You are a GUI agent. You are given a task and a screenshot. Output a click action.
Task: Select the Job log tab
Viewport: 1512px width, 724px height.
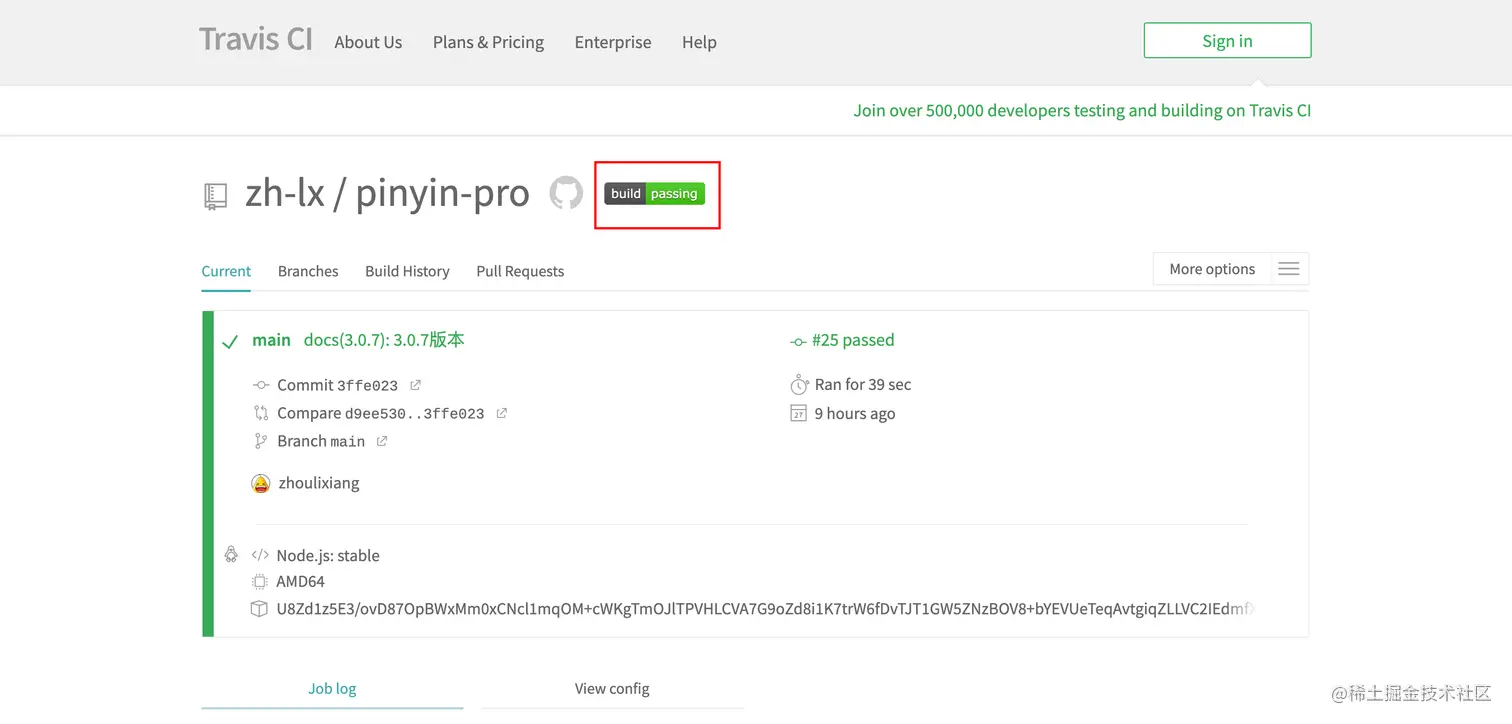click(x=332, y=689)
